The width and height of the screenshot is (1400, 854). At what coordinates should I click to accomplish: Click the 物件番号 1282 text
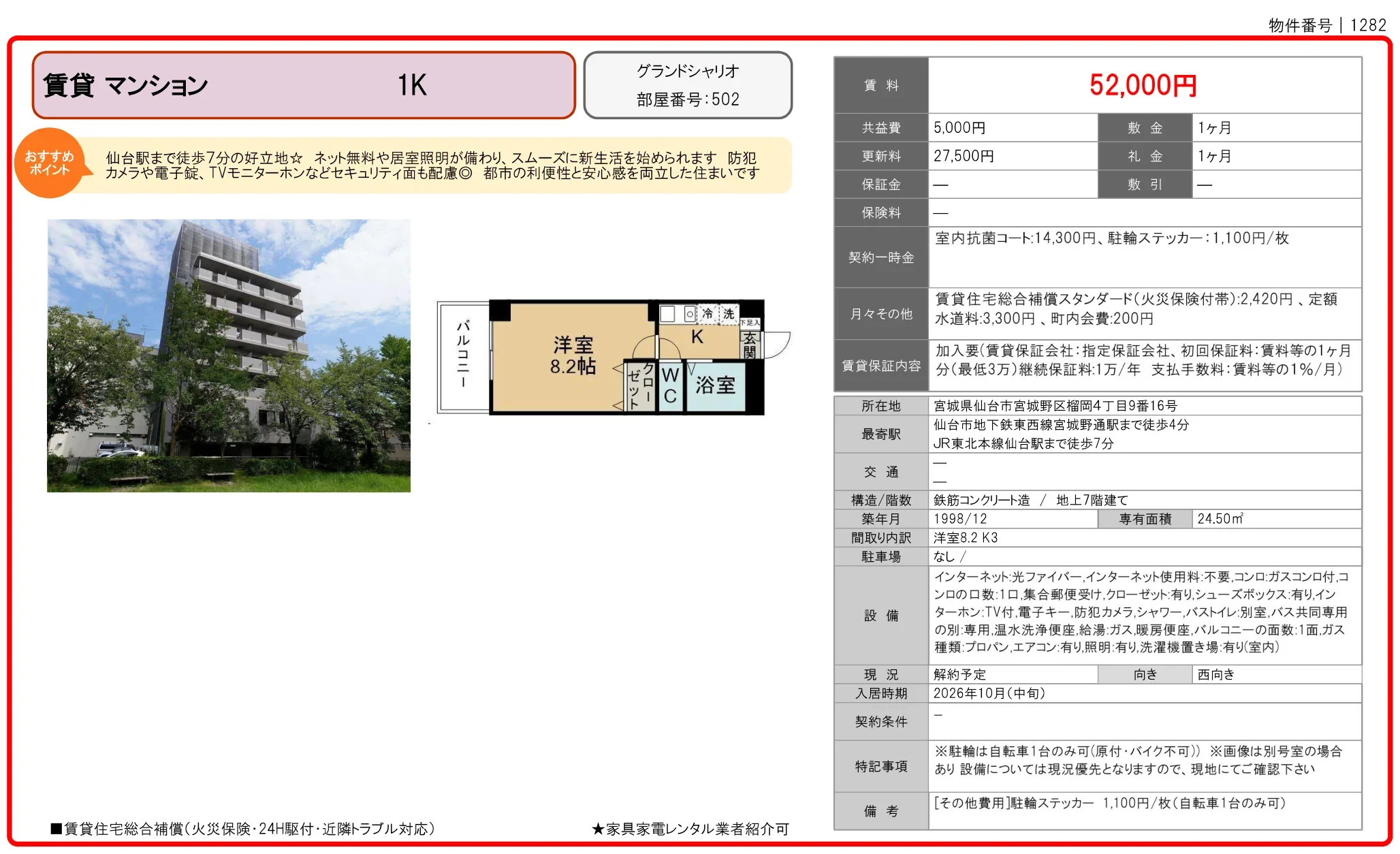(x=1327, y=25)
